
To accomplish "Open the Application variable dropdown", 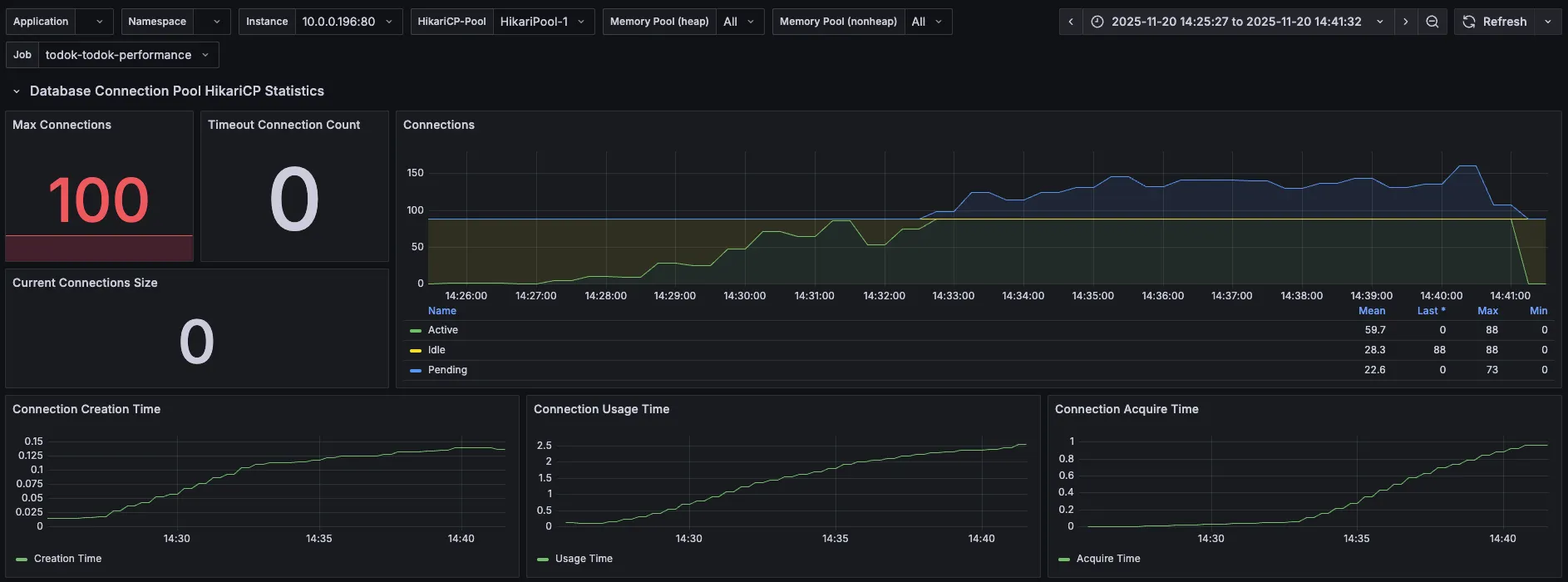I will [x=94, y=22].
